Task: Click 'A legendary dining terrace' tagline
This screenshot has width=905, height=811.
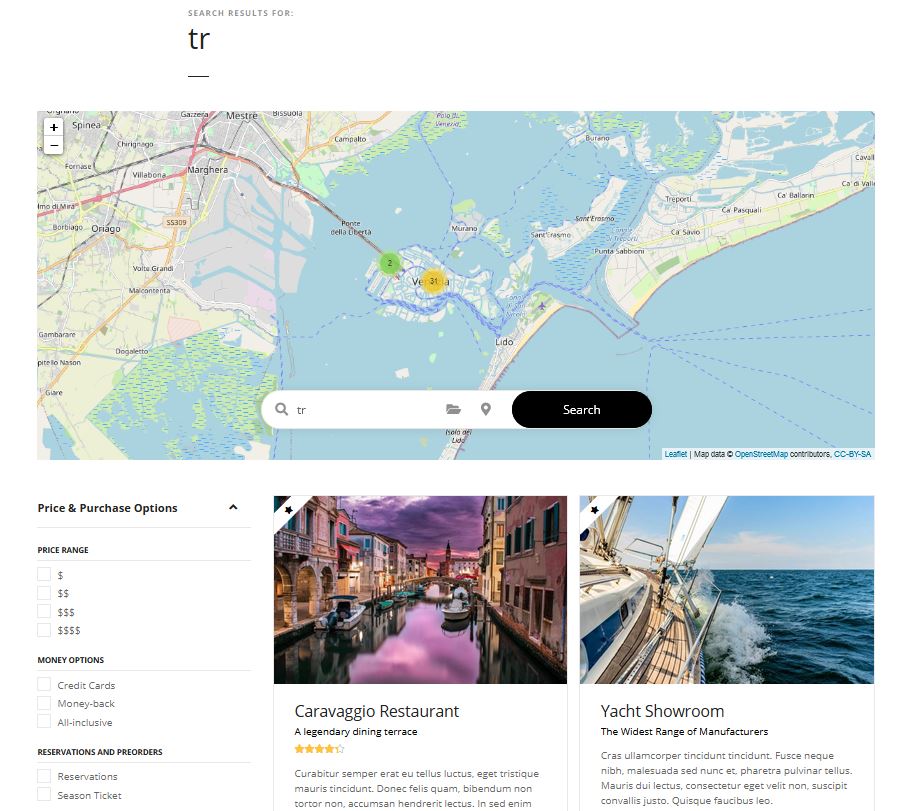Action: 356,731
